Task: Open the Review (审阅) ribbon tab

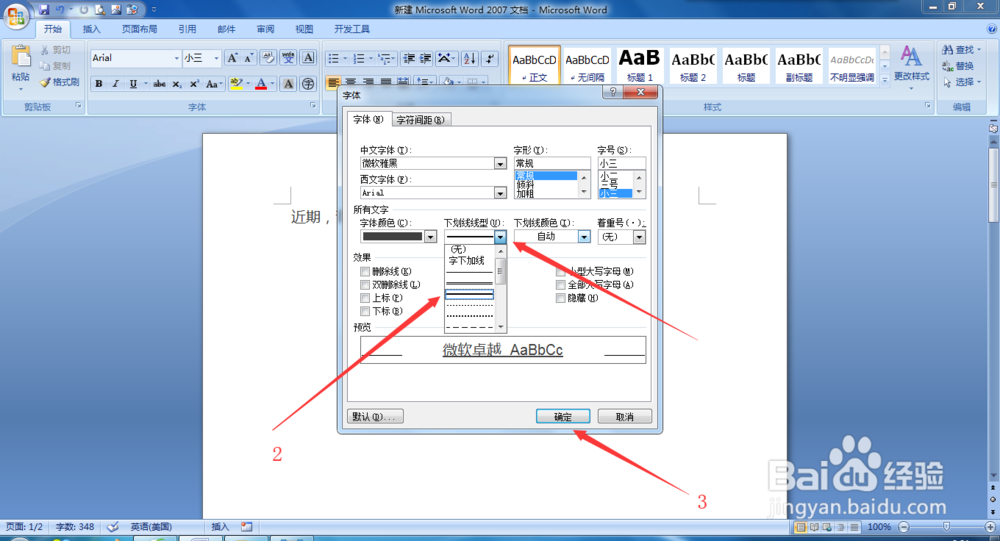Action: pyautogui.click(x=265, y=29)
